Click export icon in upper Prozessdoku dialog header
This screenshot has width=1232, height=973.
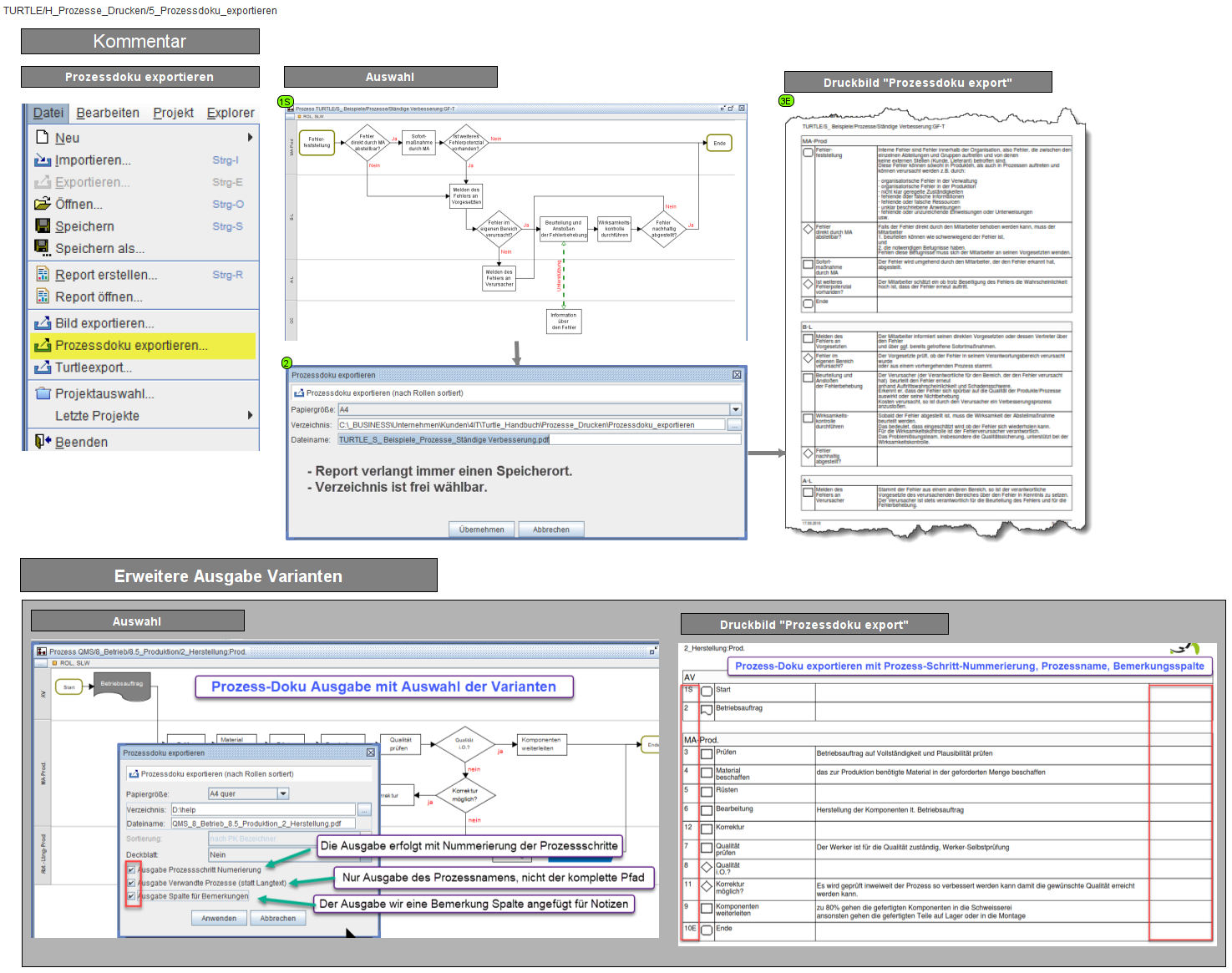coord(299,393)
